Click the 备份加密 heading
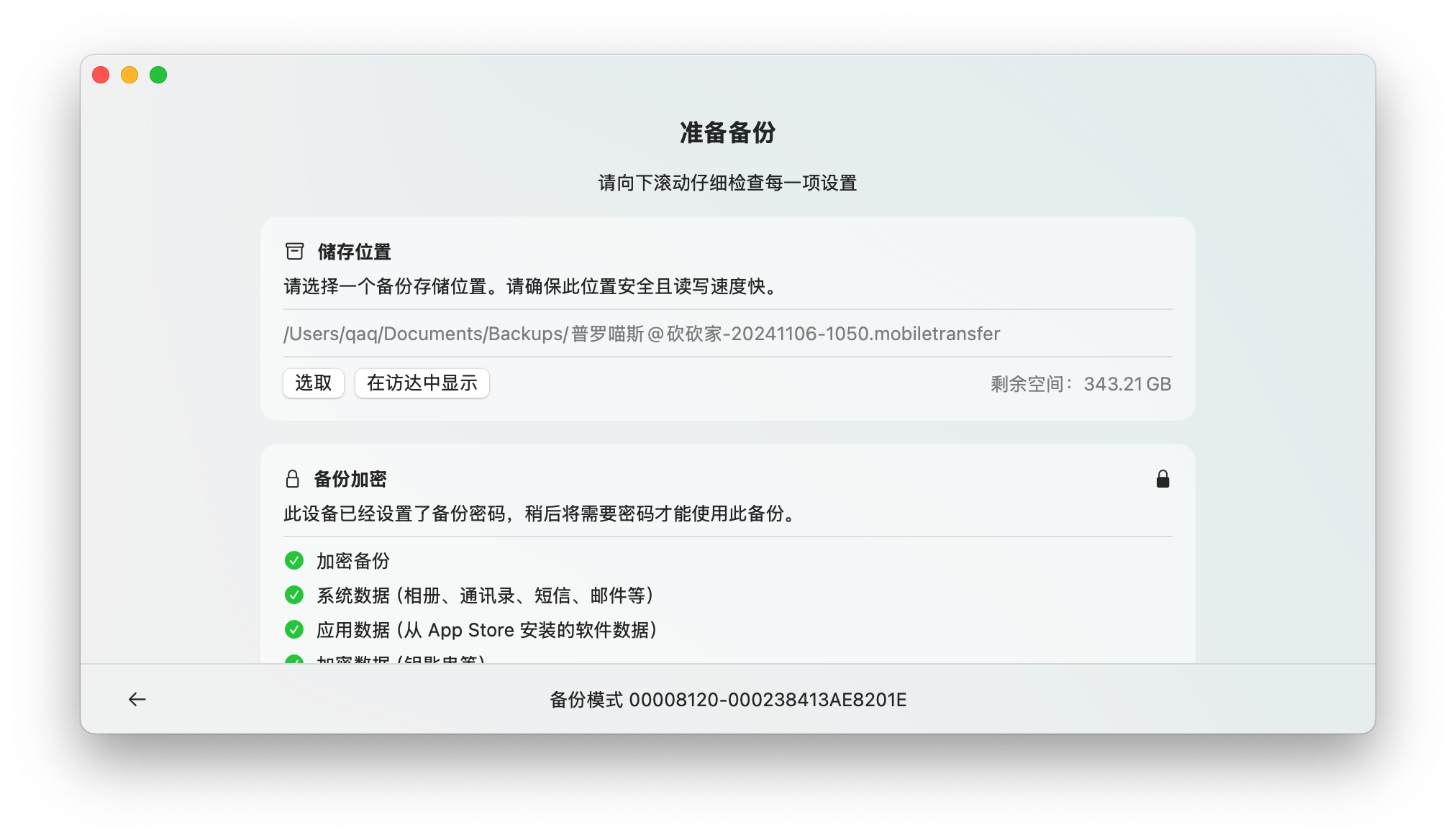Image resolution: width=1456 pixels, height=840 pixels. click(350, 479)
